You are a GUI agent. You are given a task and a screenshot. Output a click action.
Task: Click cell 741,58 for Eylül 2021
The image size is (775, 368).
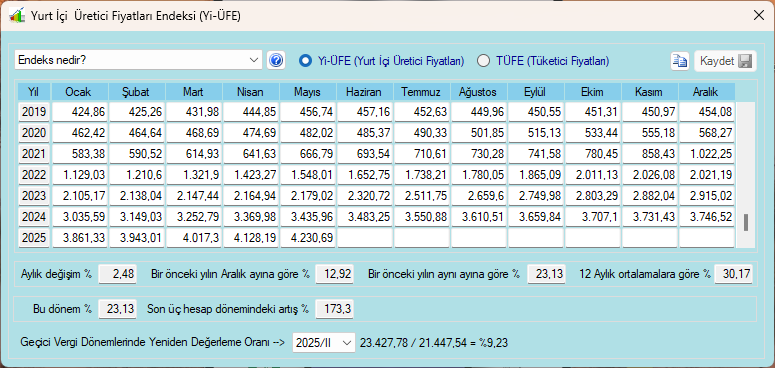pos(536,154)
